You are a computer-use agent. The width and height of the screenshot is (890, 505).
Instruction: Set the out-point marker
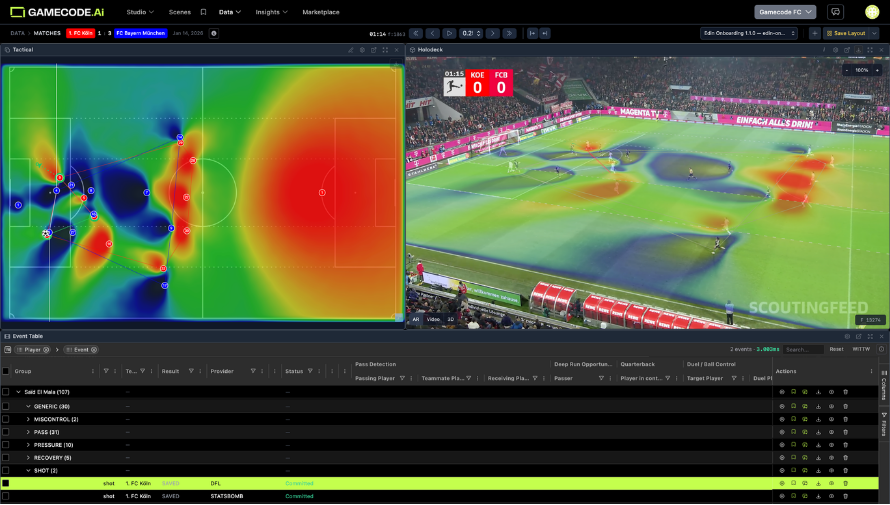tap(545, 33)
